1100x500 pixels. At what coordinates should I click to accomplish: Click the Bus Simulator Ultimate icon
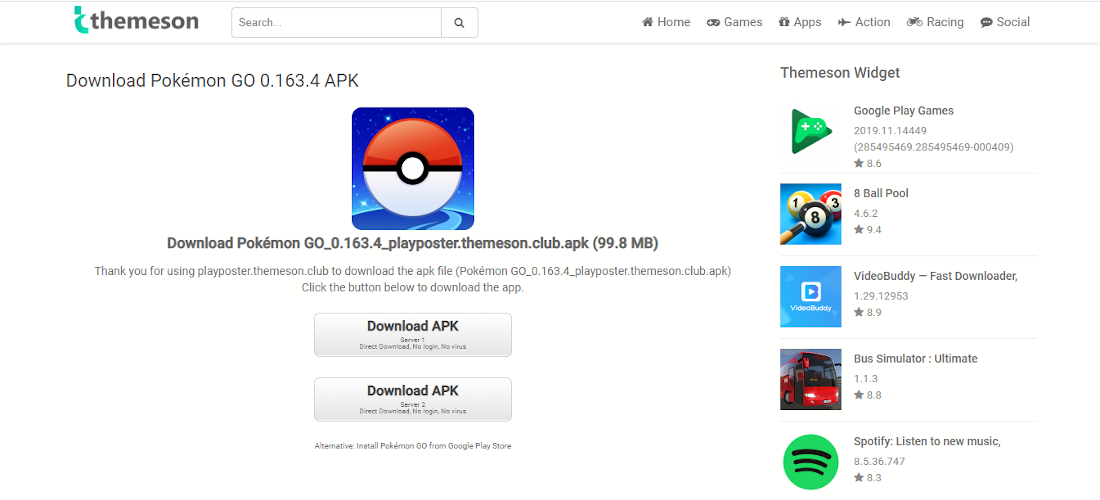tap(810, 379)
